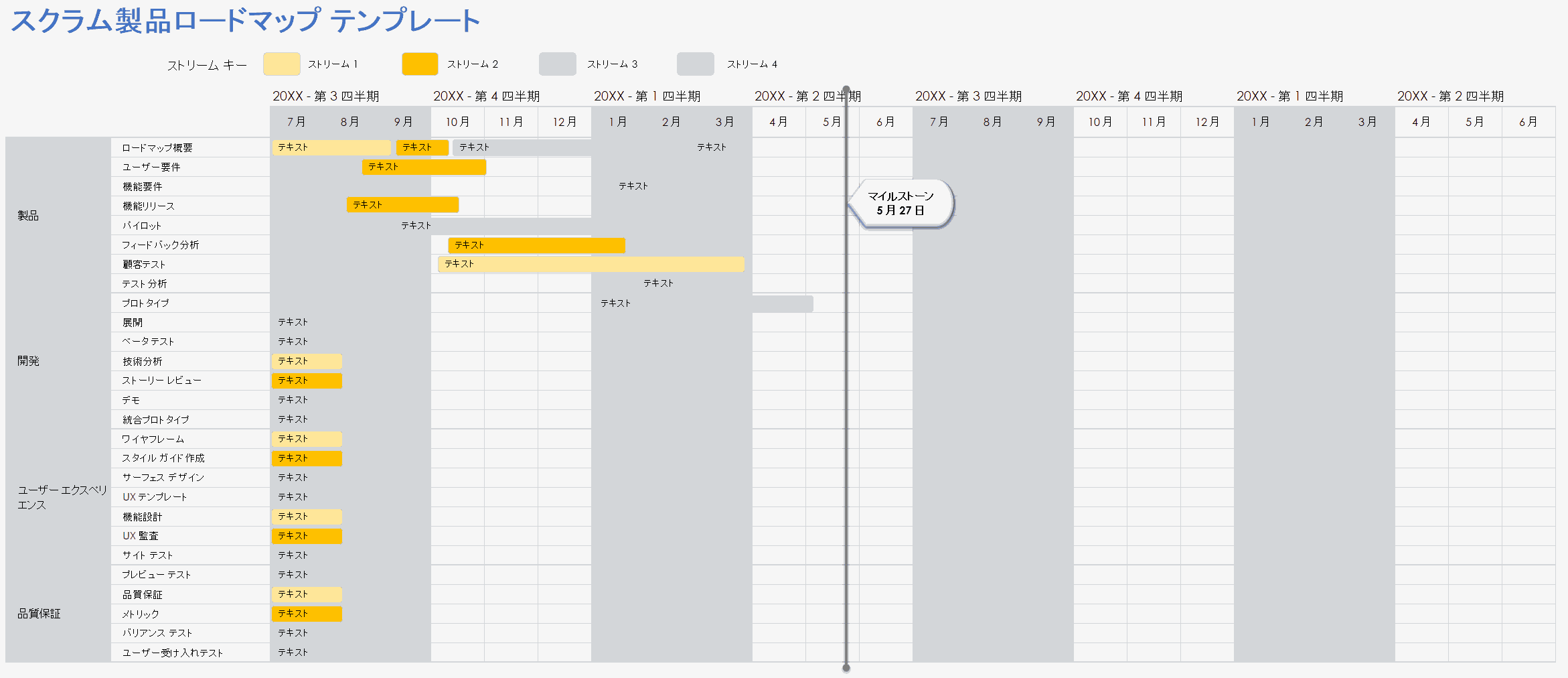
Task: Click the yellow bar in ワイヤフレーム row
Action: click(x=307, y=439)
